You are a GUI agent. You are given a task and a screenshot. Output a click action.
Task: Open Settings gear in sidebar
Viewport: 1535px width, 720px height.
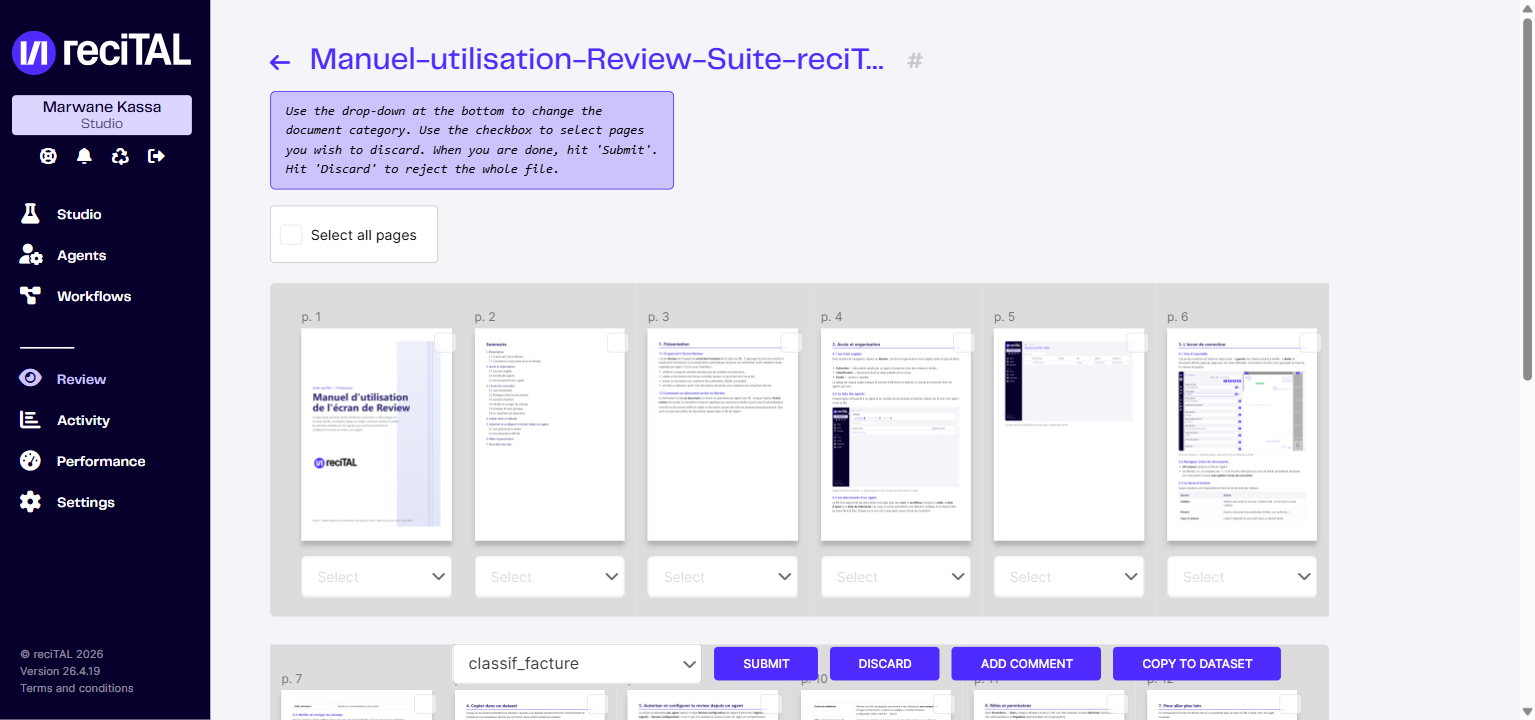(30, 502)
